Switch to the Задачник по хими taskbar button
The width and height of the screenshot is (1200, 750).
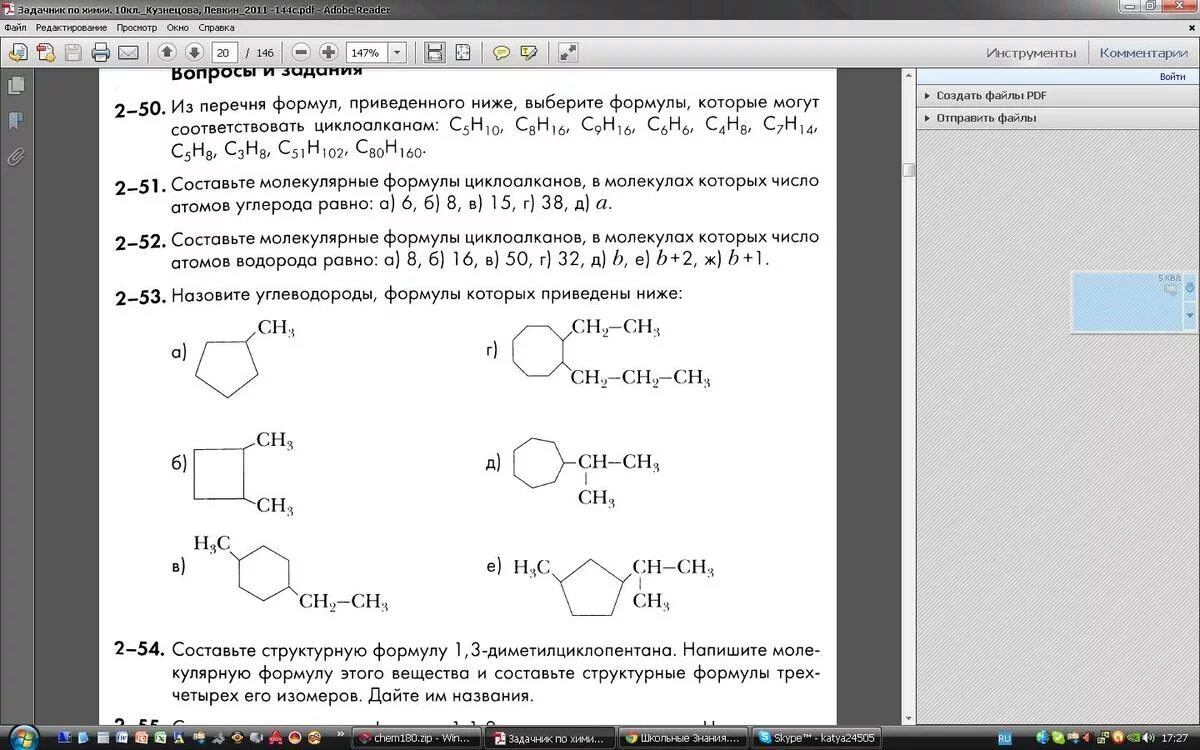pos(550,738)
